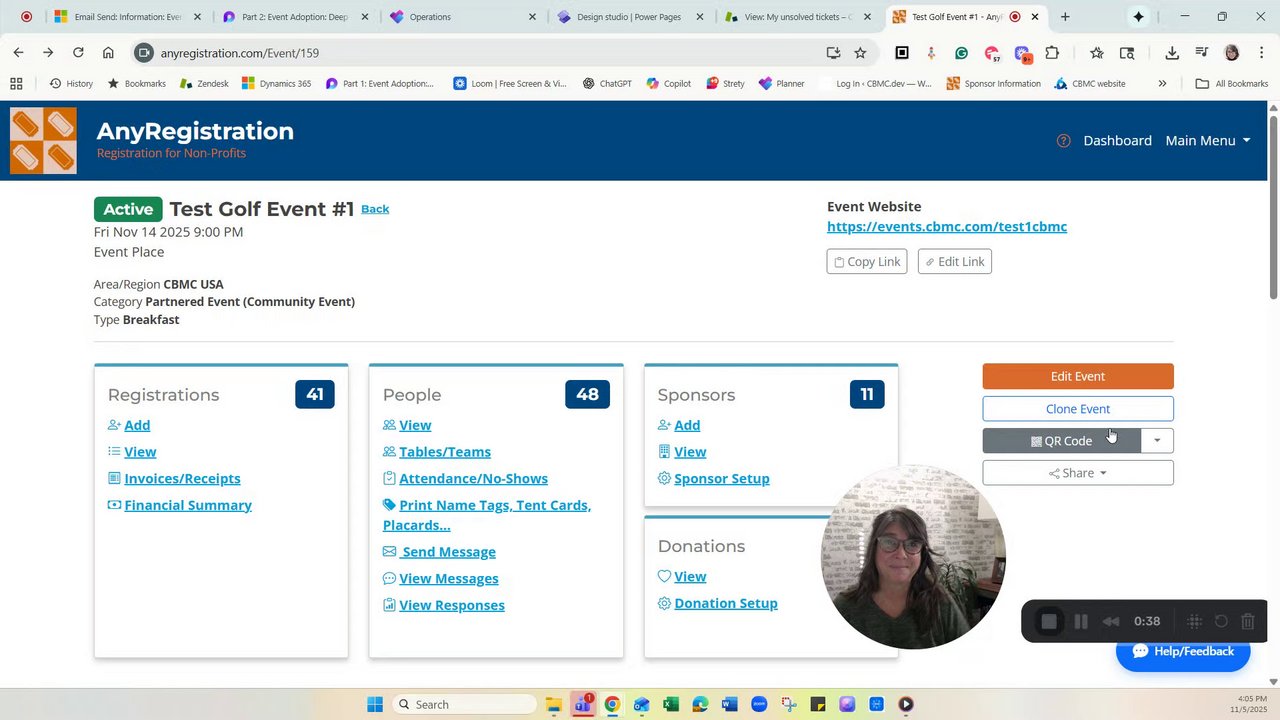
Task: Pause the screen recording
Action: [x=1081, y=621]
